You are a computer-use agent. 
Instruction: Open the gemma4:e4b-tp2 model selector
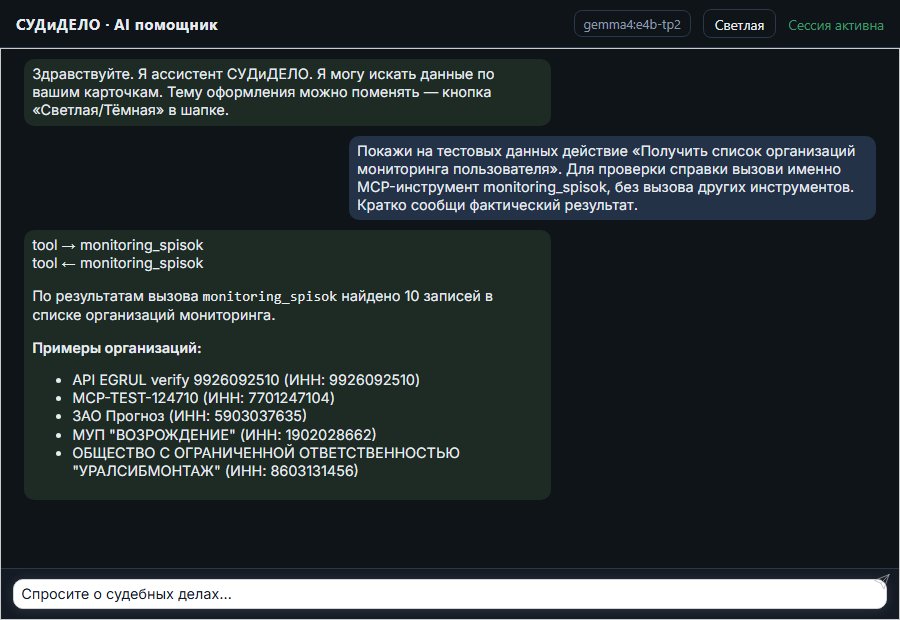coord(632,24)
